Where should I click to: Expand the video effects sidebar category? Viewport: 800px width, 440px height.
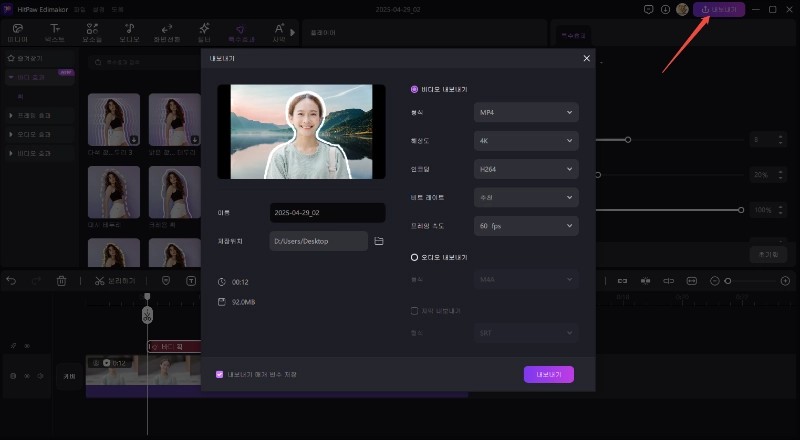(40, 153)
